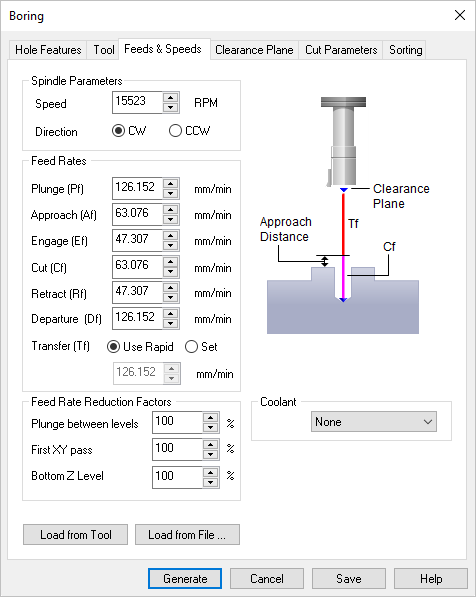This screenshot has width=476, height=597.
Task: Edit the Retract (Rf) value field
Action: [137, 292]
